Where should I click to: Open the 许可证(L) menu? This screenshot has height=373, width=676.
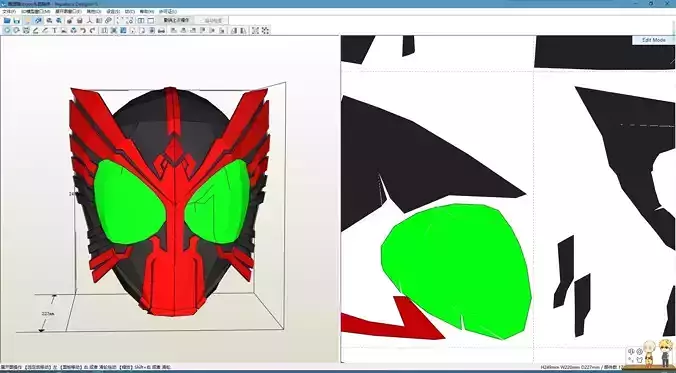point(168,12)
